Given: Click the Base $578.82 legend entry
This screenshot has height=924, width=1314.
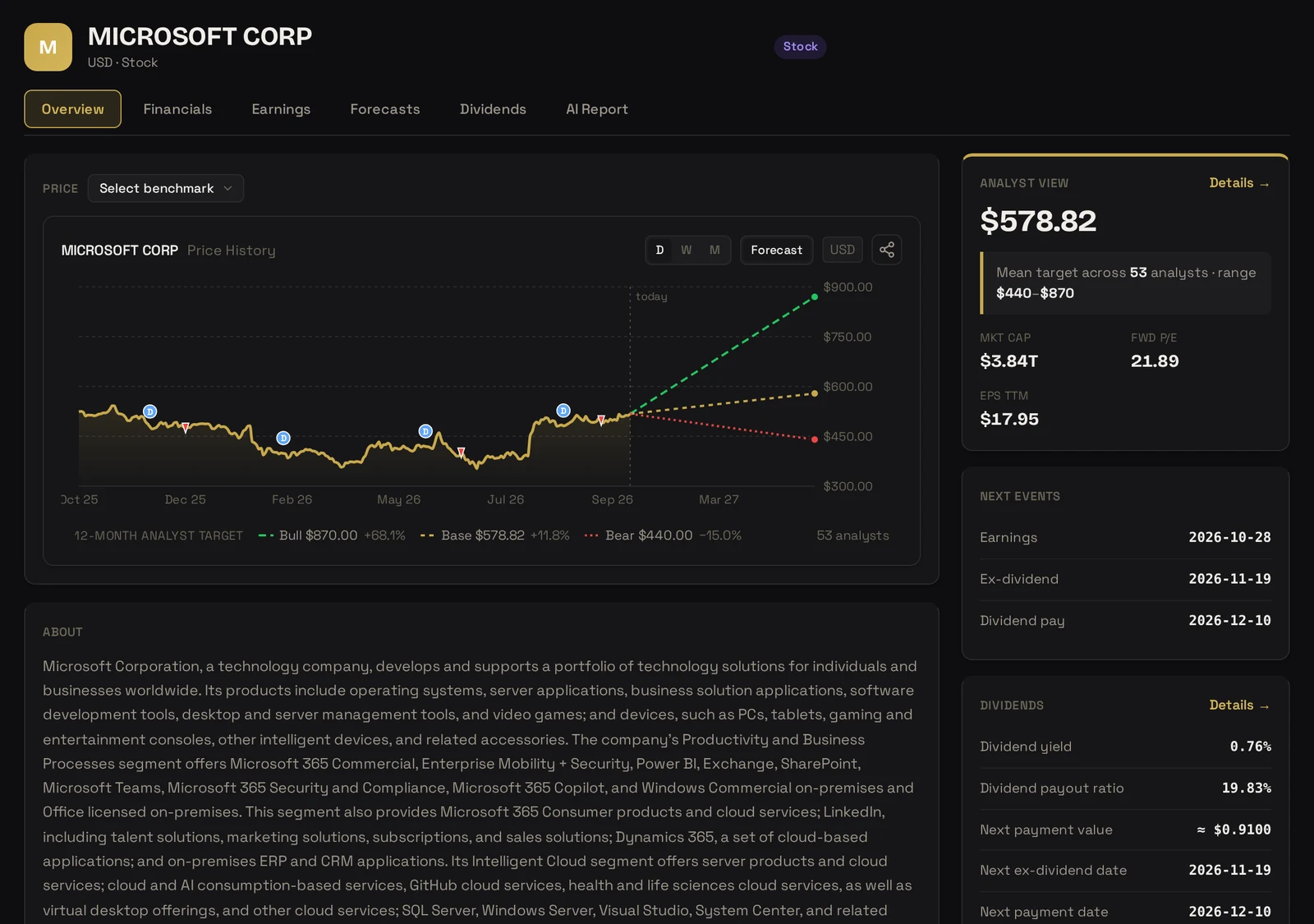Looking at the screenshot, I should [x=494, y=536].
